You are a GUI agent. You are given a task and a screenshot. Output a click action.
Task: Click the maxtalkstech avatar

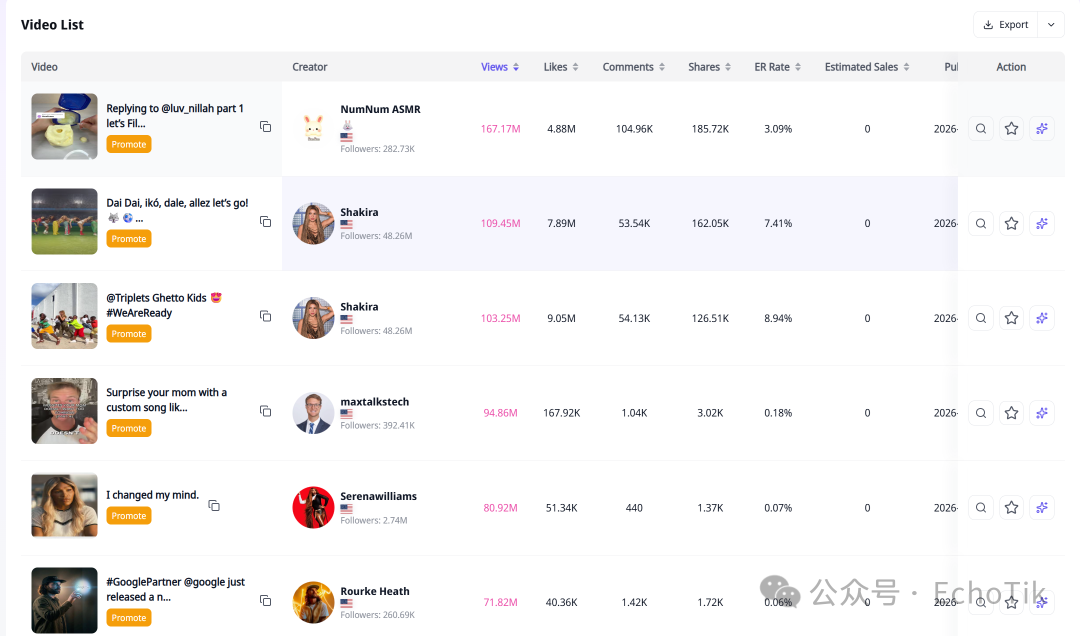point(313,413)
